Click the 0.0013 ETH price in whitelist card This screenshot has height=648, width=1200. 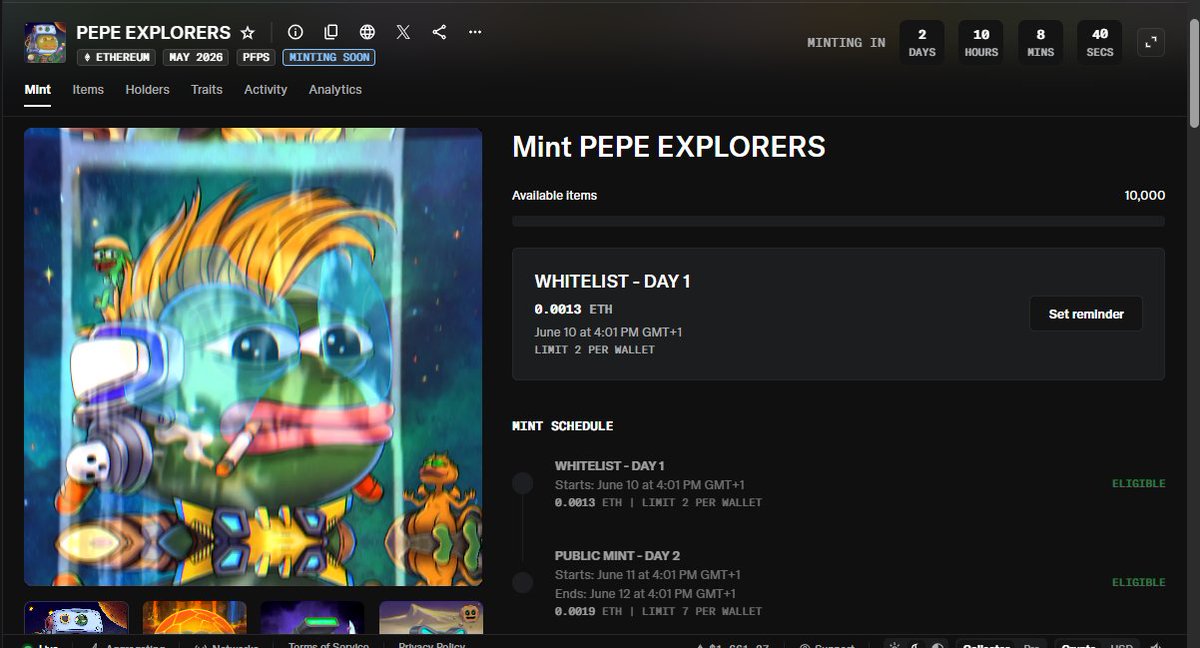click(x=573, y=310)
